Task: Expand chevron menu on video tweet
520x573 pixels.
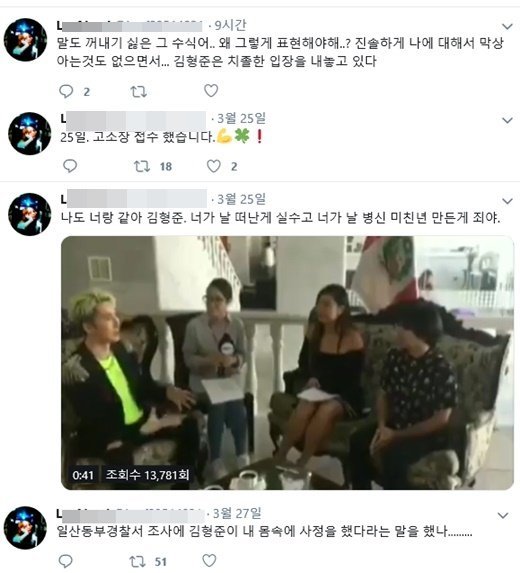Action: coord(508,201)
